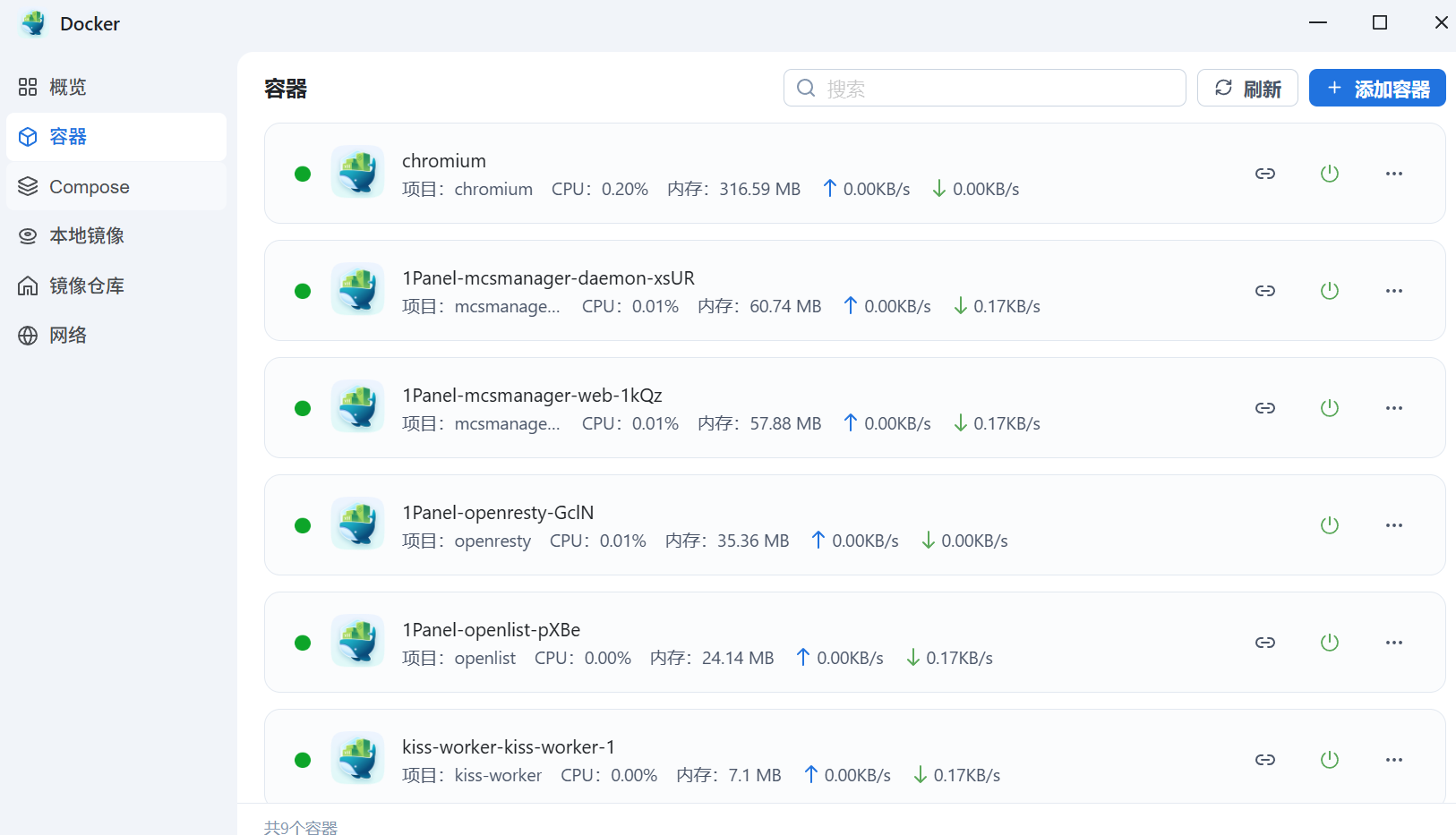This screenshot has height=835, width=1456.
Task: Click container name 1Panel-mcsmanager-web-1kQz
Action: click(x=532, y=396)
